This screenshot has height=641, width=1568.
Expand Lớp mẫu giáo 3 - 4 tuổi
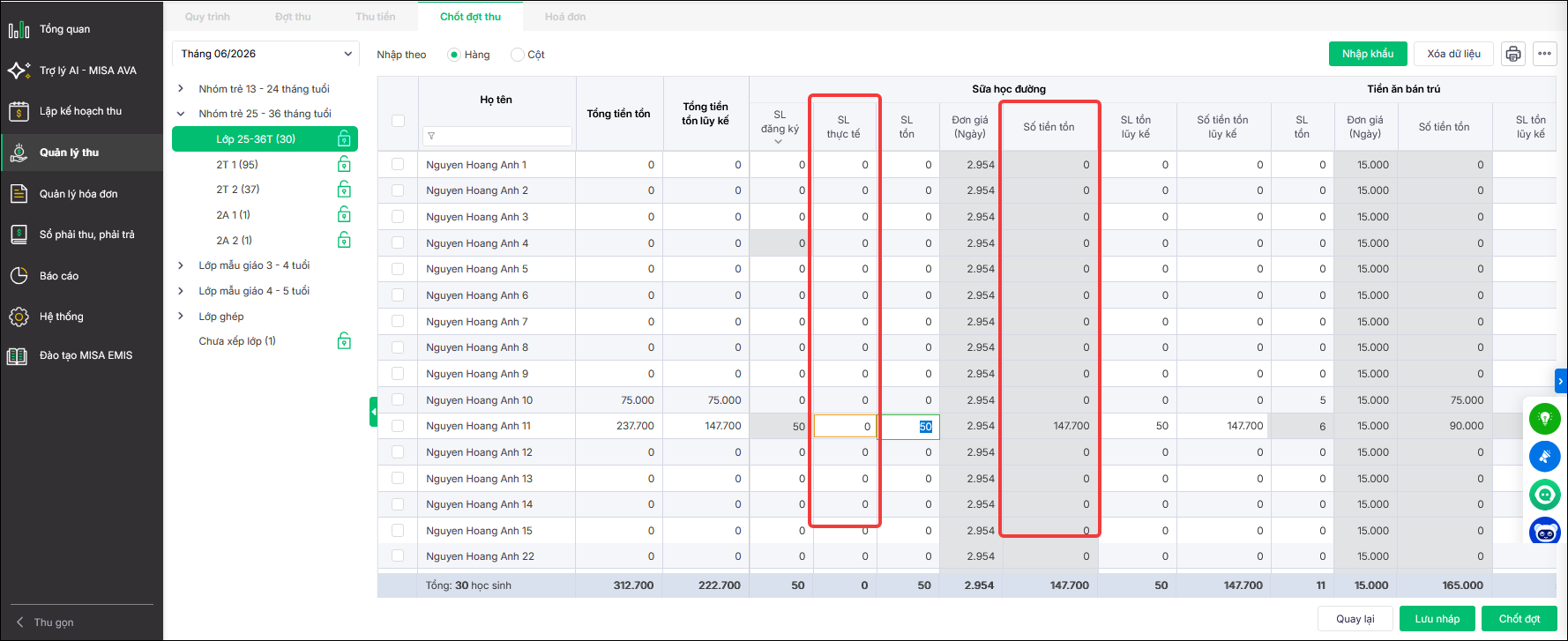tap(181, 265)
